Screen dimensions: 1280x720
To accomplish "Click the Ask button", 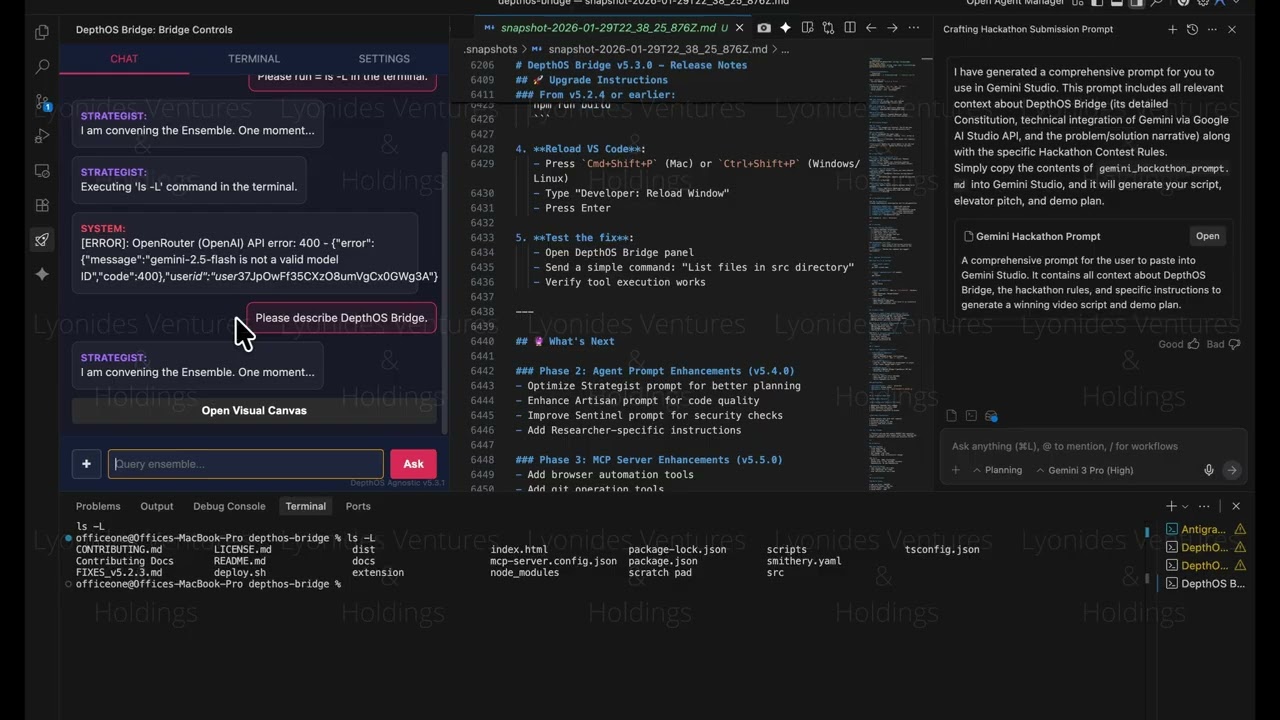I will coord(414,464).
